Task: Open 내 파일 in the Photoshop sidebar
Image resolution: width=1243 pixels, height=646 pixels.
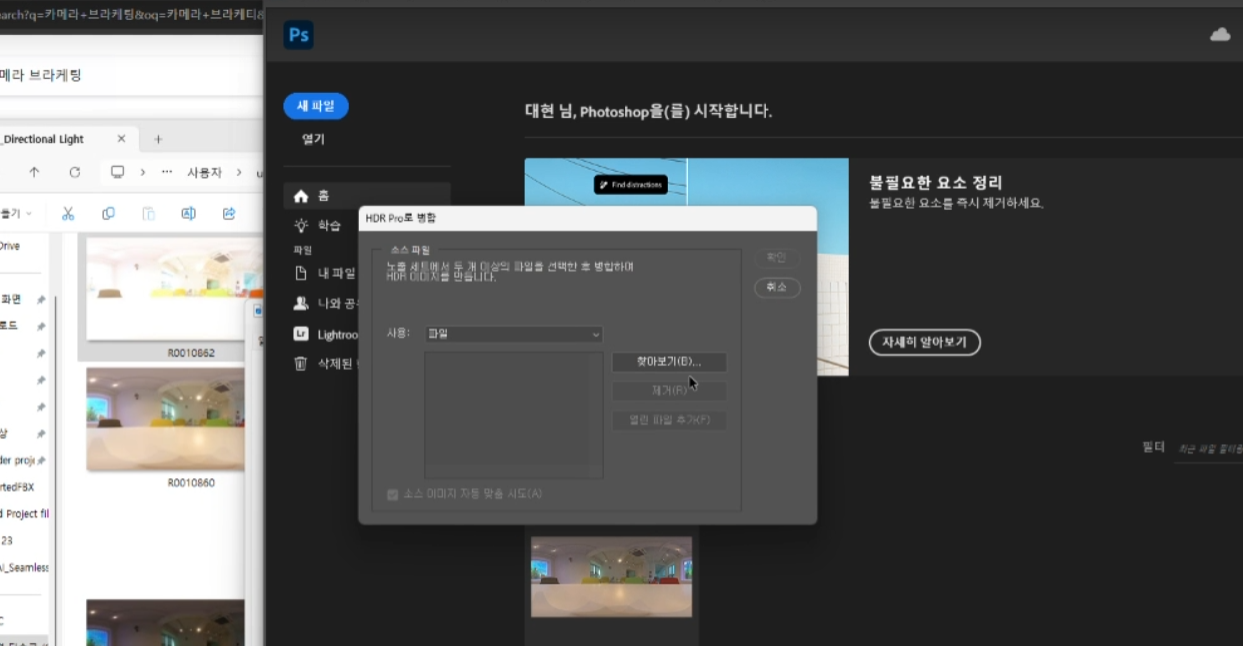Action: (x=325, y=273)
